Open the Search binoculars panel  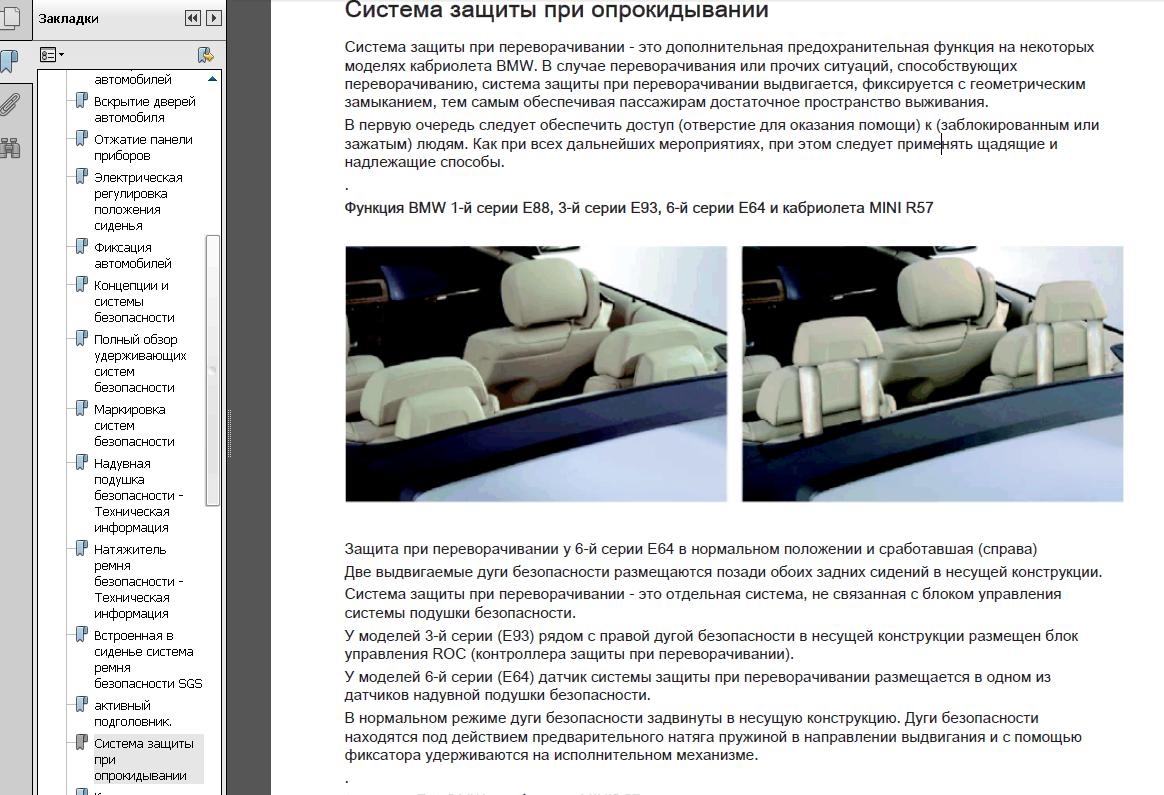[9, 148]
